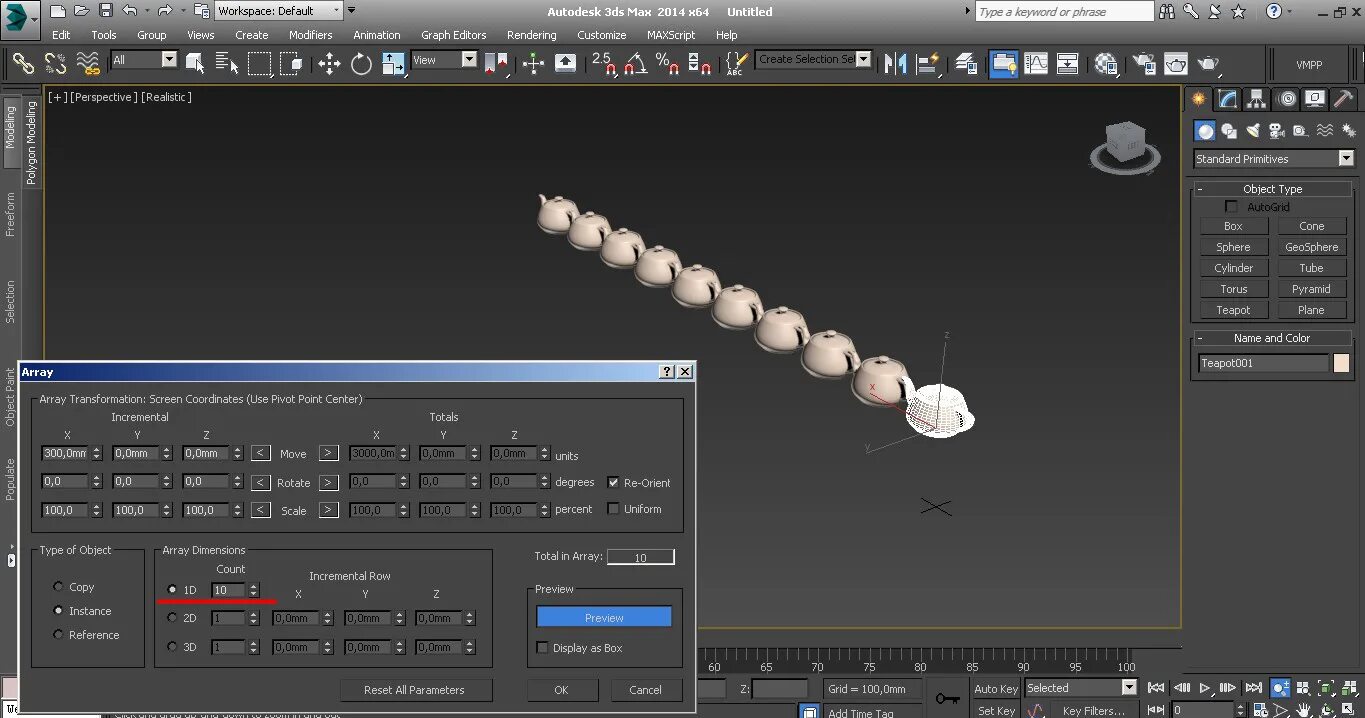Choose the 2D array dimension radio
This screenshot has height=718, width=1365.
pos(172,618)
